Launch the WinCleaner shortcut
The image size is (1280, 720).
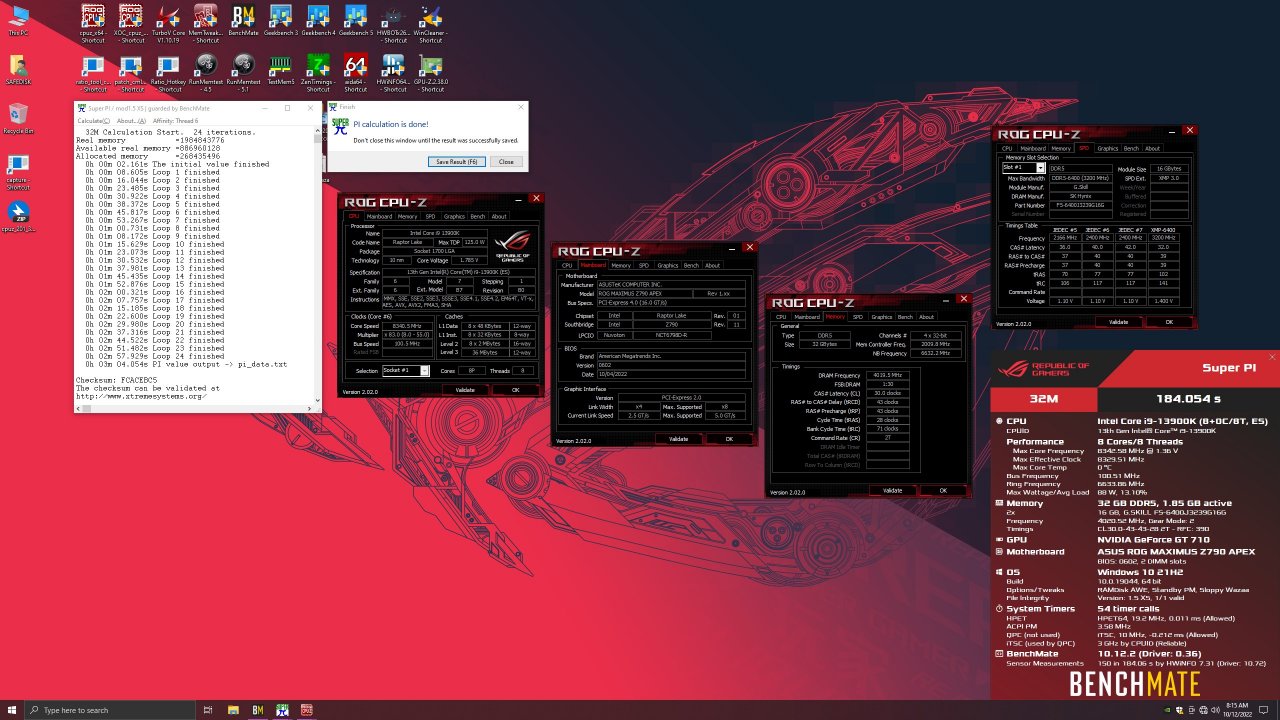tap(431, 23)
